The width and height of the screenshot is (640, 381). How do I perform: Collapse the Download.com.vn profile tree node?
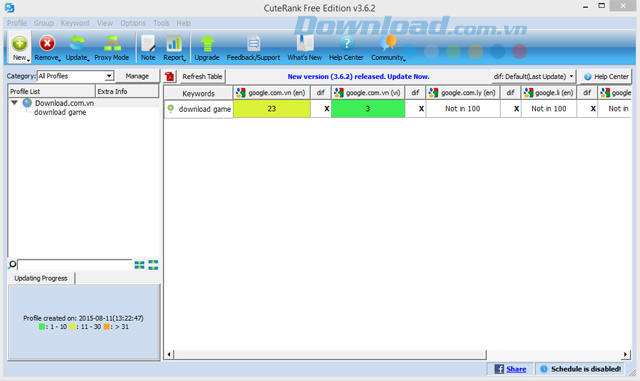point(14,103)
